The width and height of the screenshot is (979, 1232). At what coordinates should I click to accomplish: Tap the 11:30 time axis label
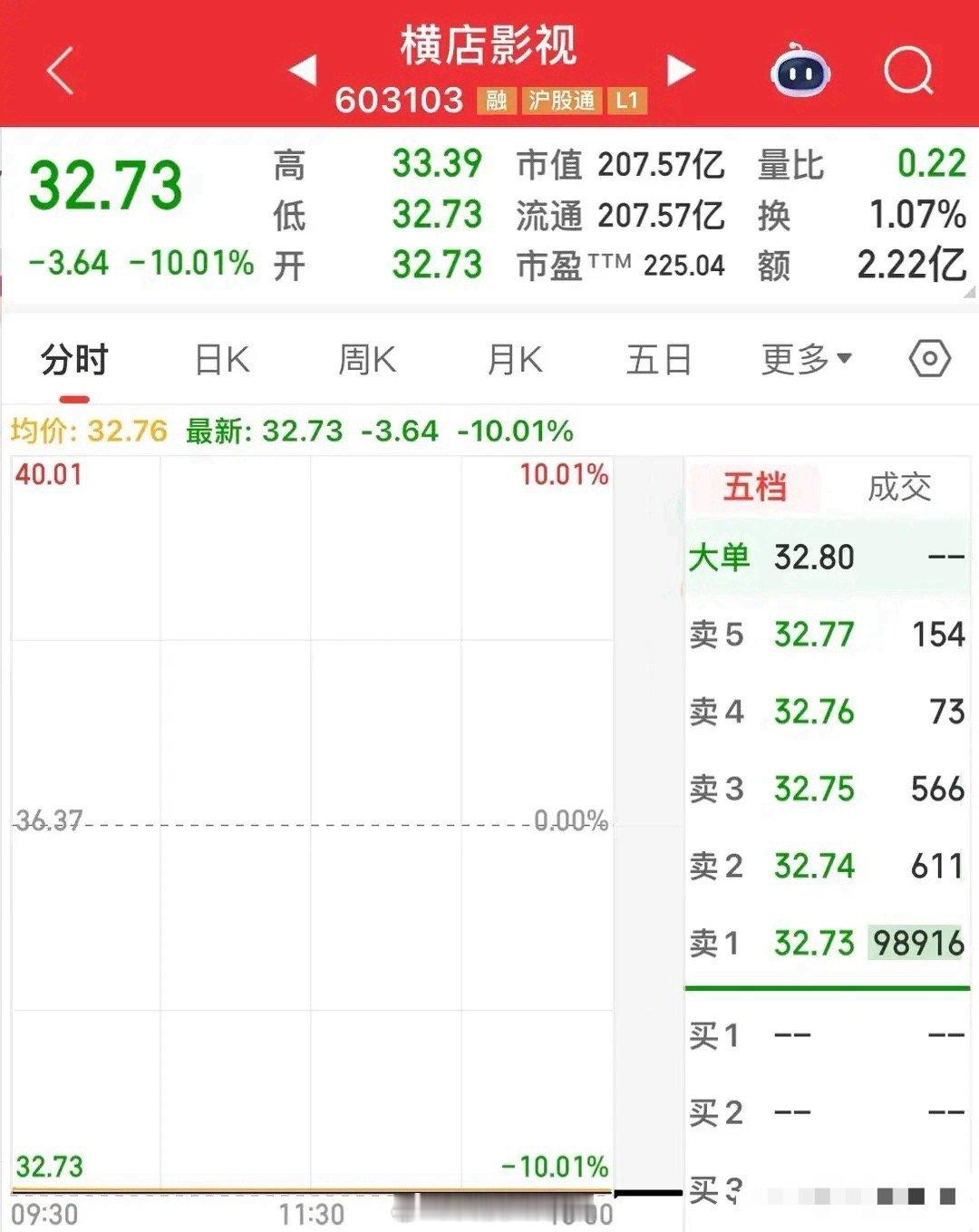coord(311,1214)
